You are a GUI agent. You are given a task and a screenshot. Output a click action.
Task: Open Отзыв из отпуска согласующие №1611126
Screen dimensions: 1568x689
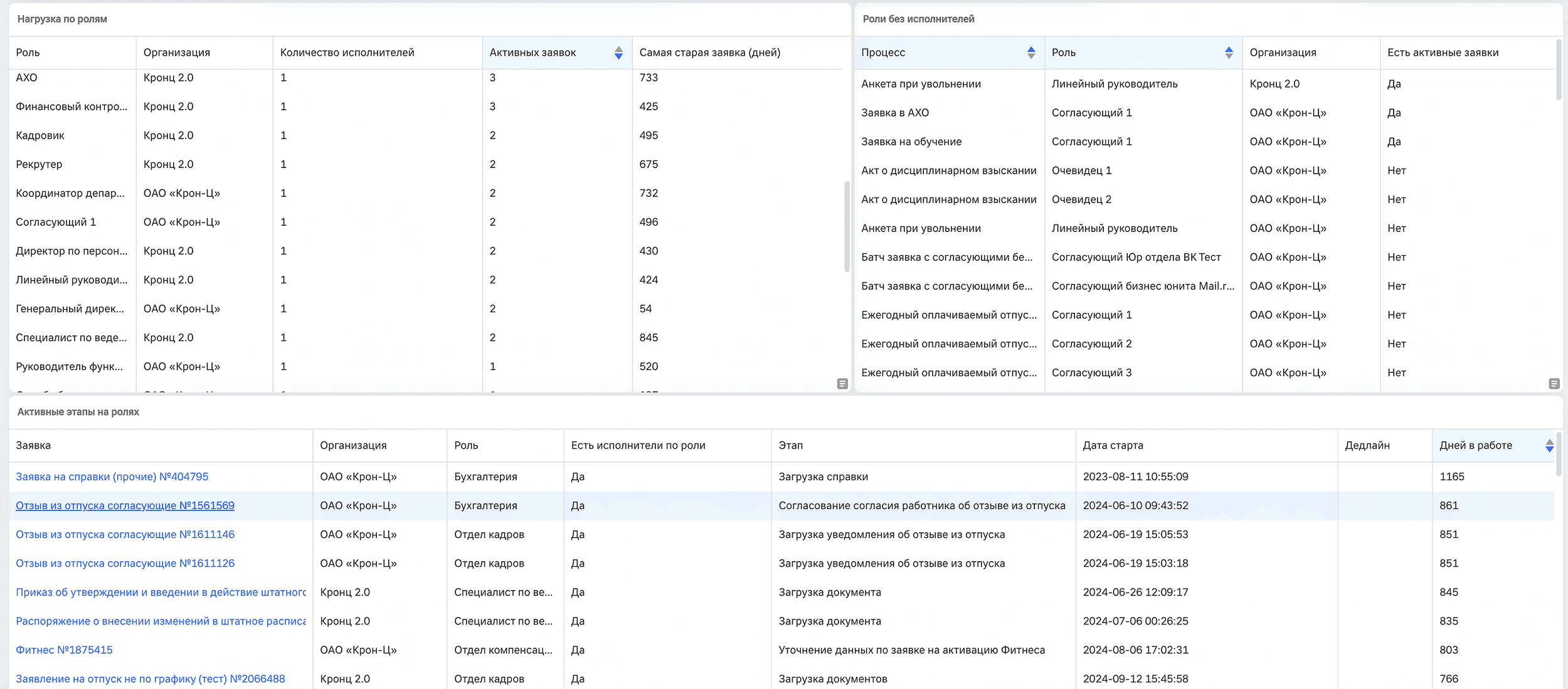pyautogui.click(x=125, y=564)
